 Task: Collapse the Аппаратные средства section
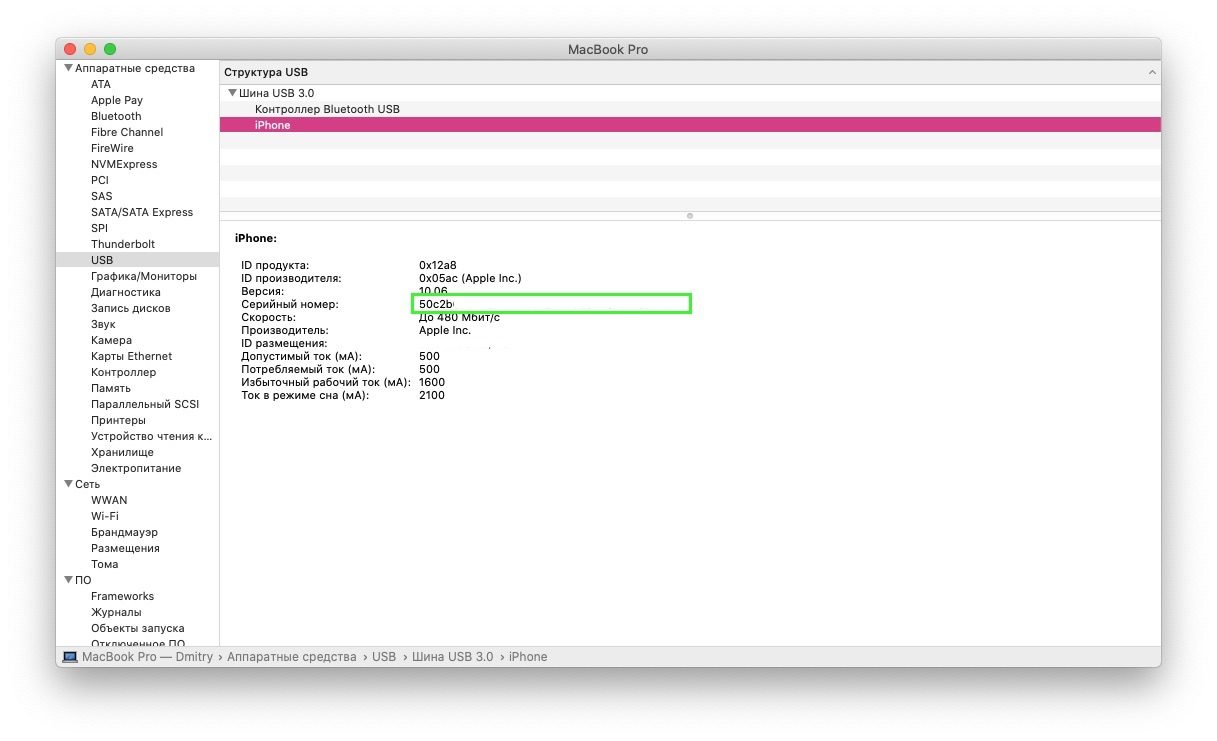68,68
